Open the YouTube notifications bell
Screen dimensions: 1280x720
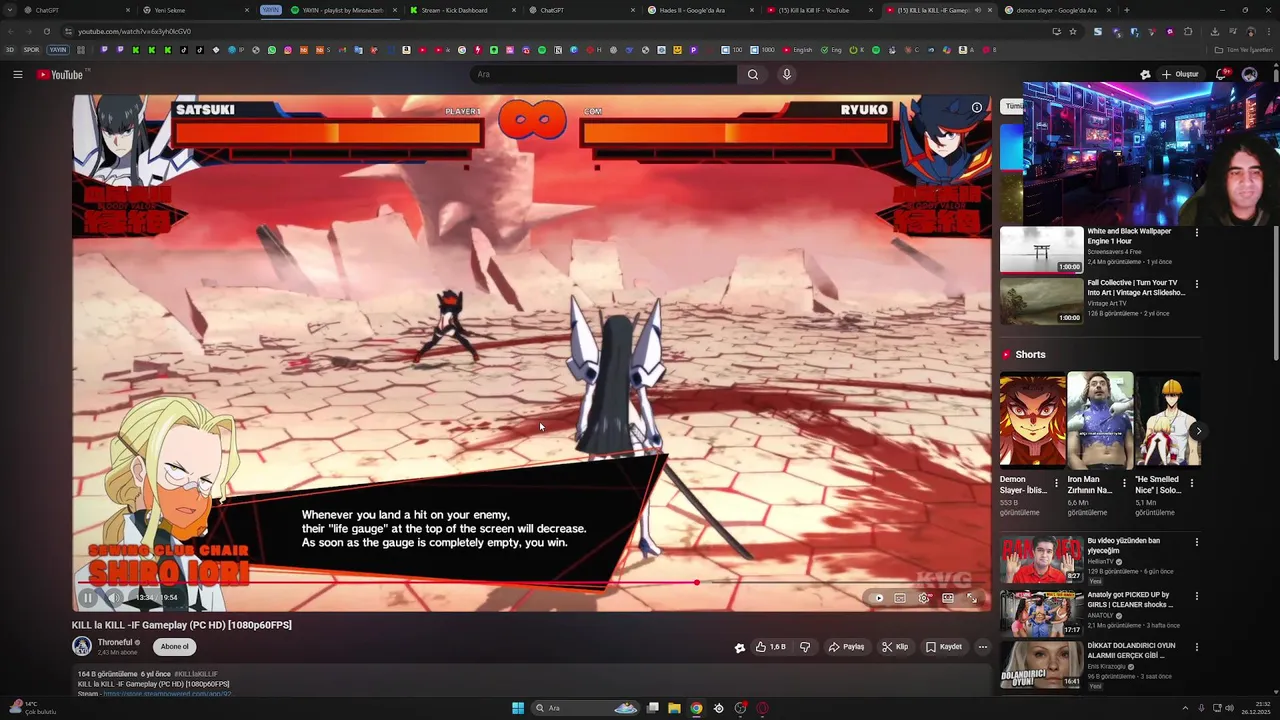coord(1221,74)
